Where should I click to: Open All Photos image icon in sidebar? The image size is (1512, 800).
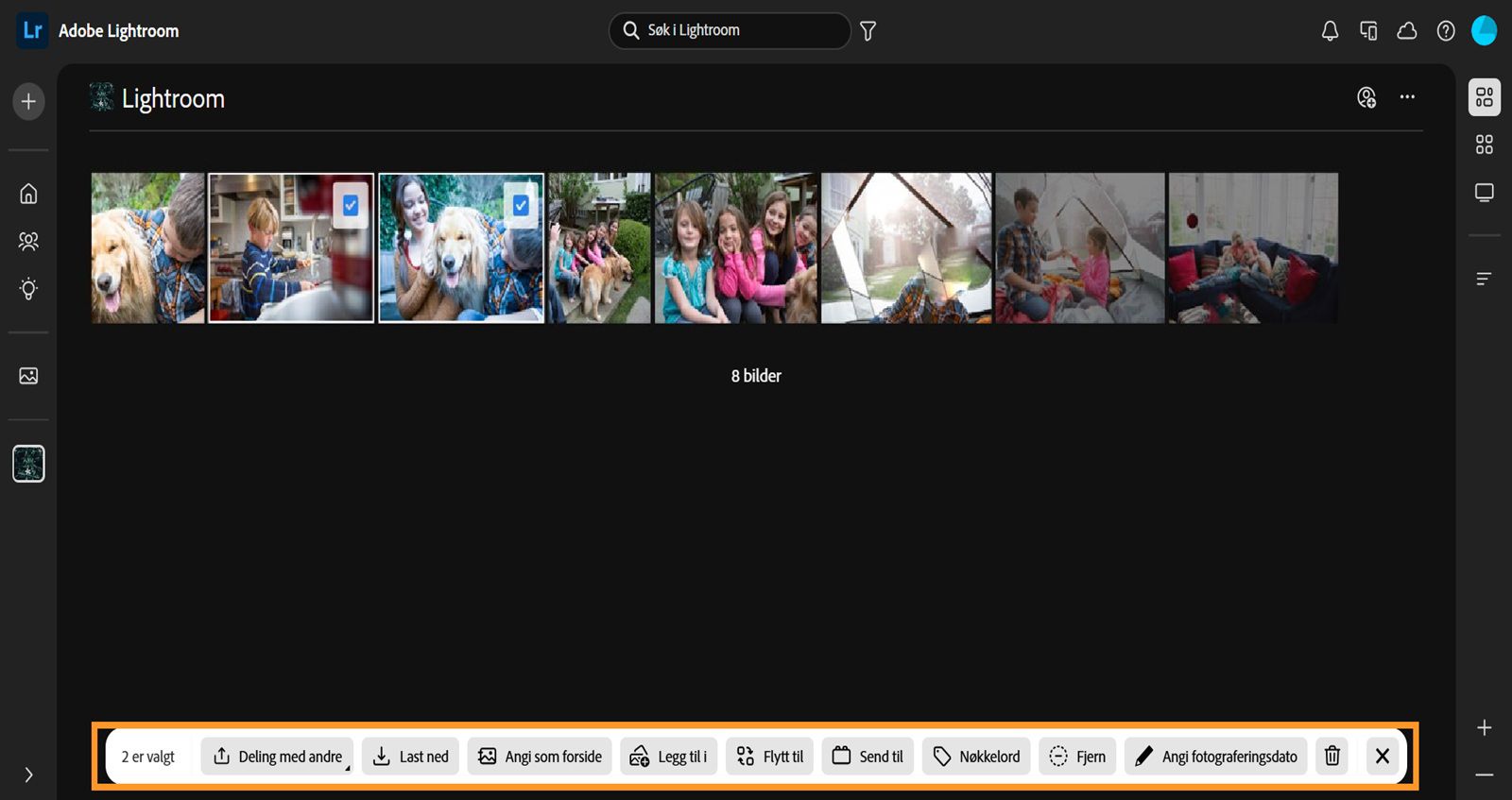(x=28, y=376)
